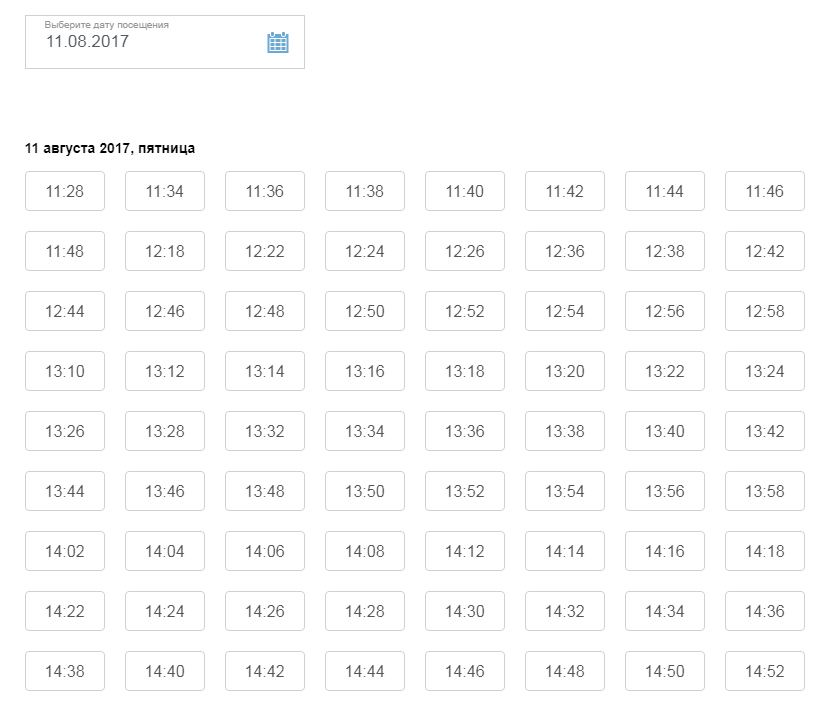Book the 13:56 time slot

664,491
